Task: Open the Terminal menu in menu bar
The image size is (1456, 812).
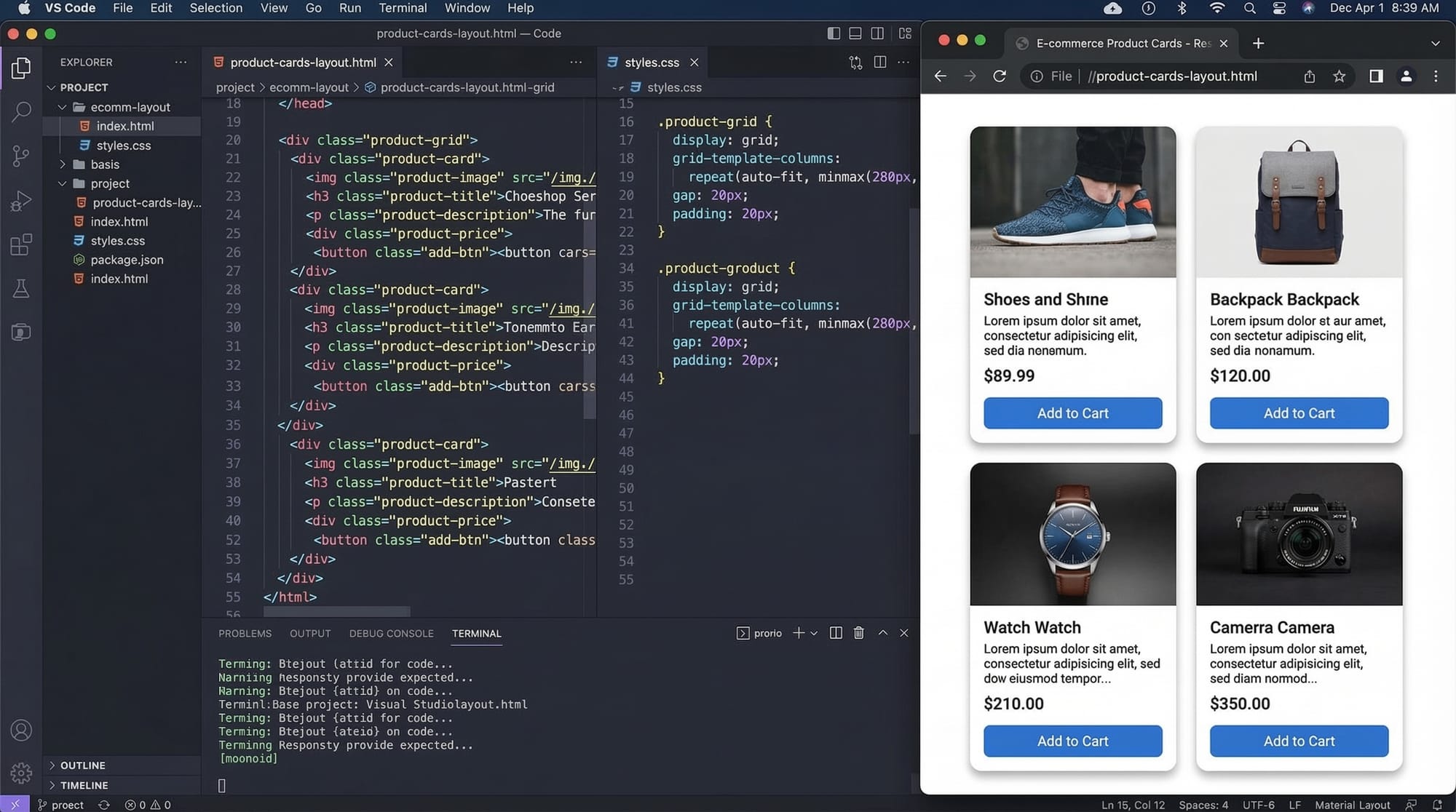Action: click(403, 8)
